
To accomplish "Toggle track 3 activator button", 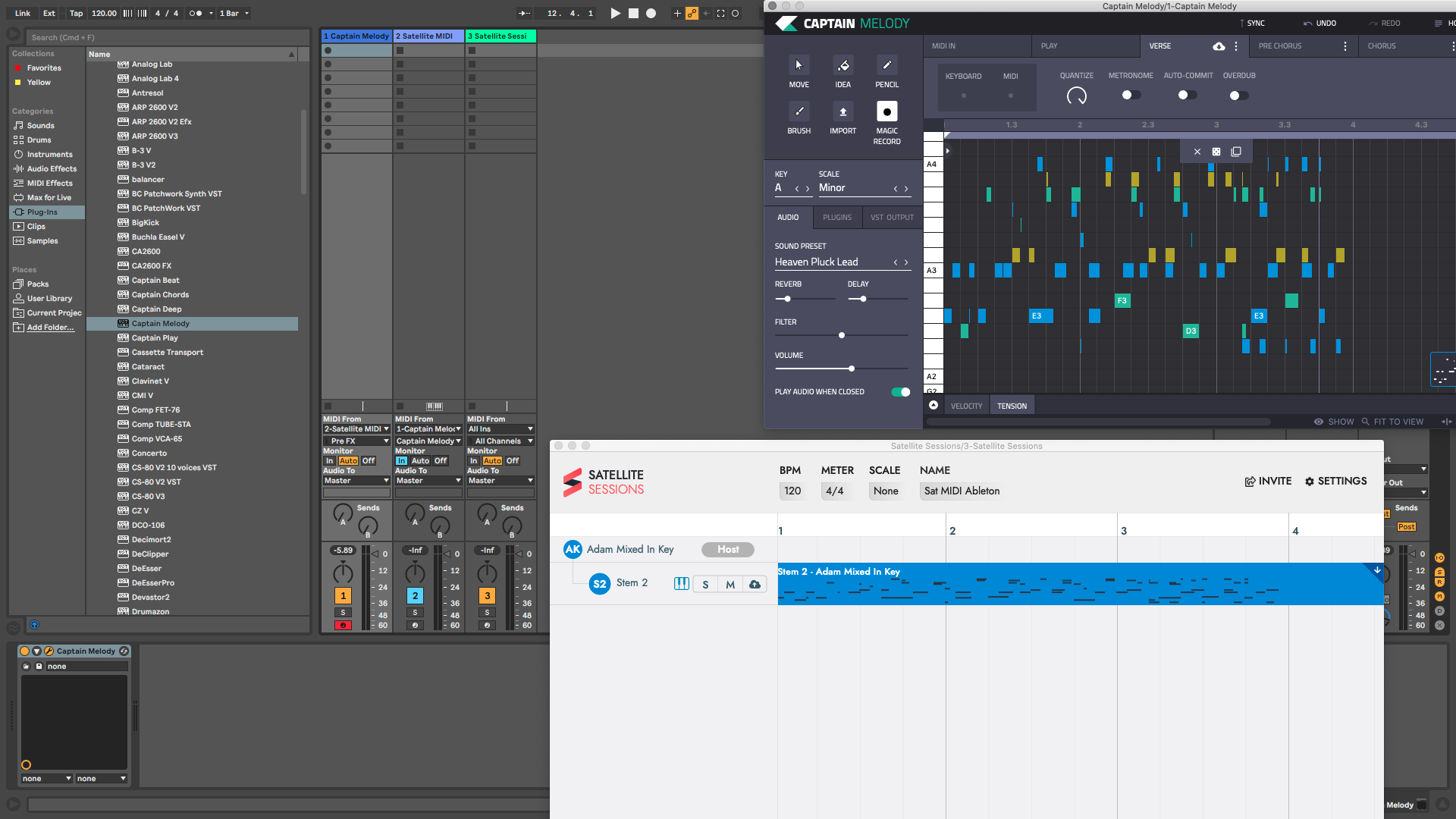I will tap(487, 596).
